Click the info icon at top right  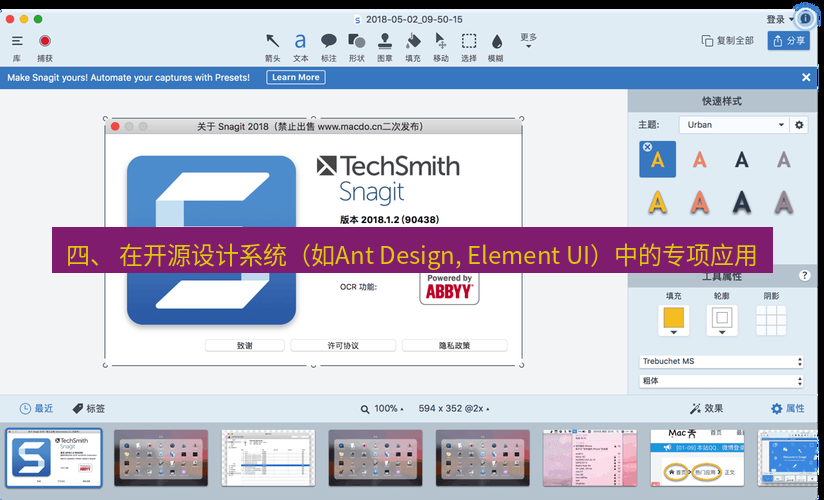(805, 18)
